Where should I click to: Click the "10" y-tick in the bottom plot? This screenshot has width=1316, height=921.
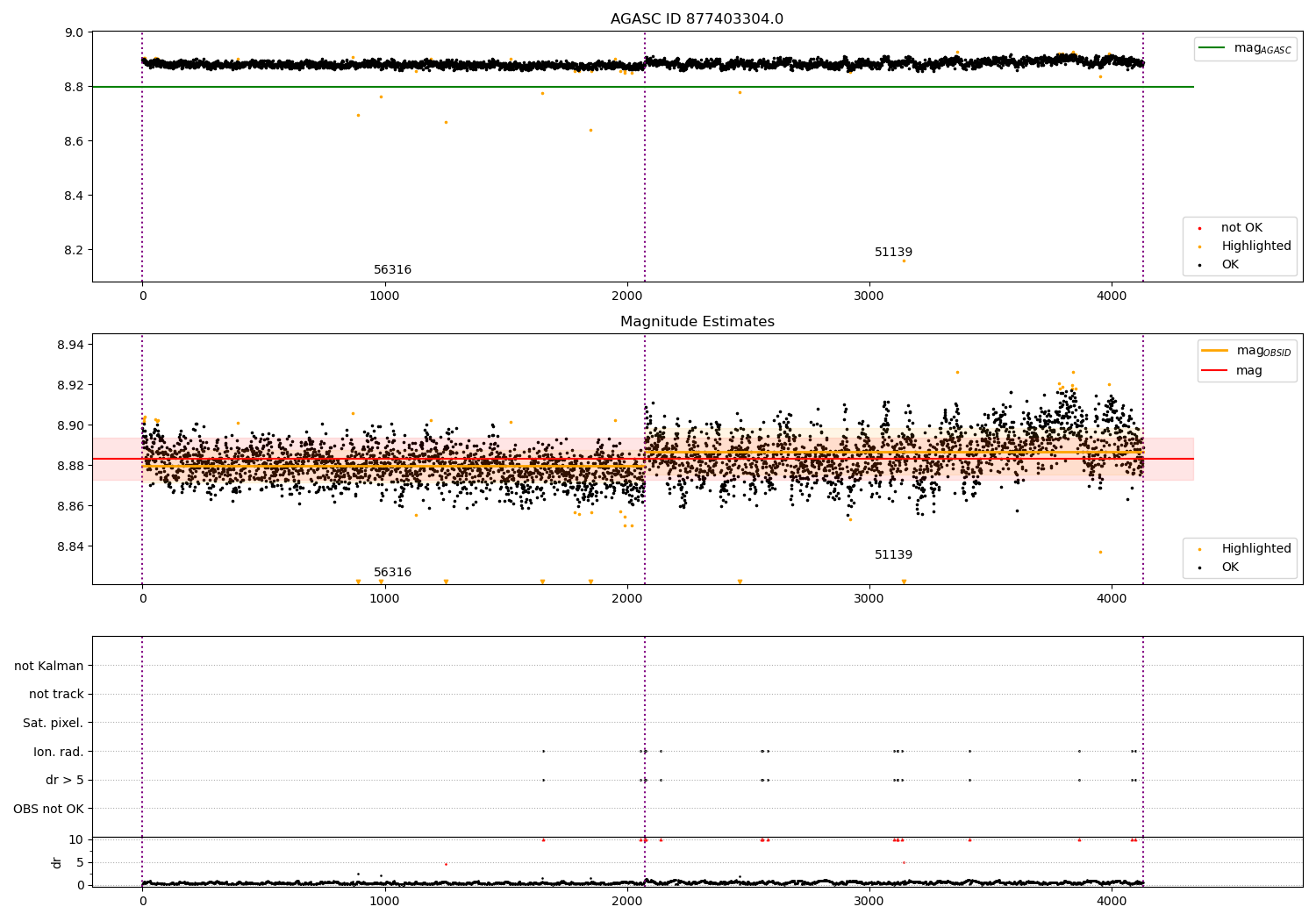point(76,840)
